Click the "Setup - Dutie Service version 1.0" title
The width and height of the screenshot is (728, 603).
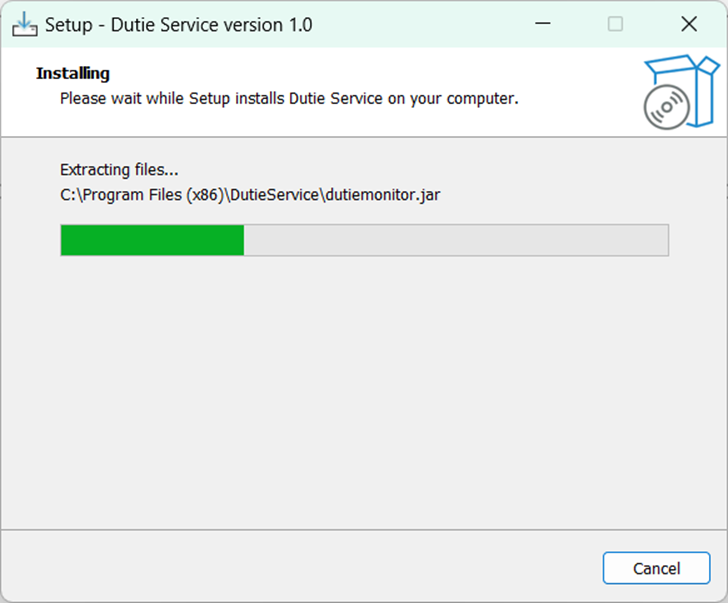178,24
